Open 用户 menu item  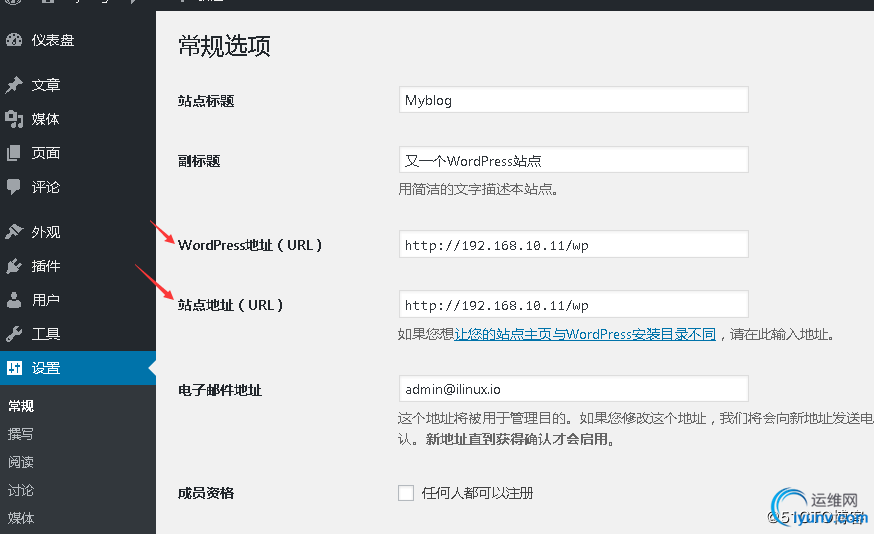pyautogui.click(x=46, y=300)
